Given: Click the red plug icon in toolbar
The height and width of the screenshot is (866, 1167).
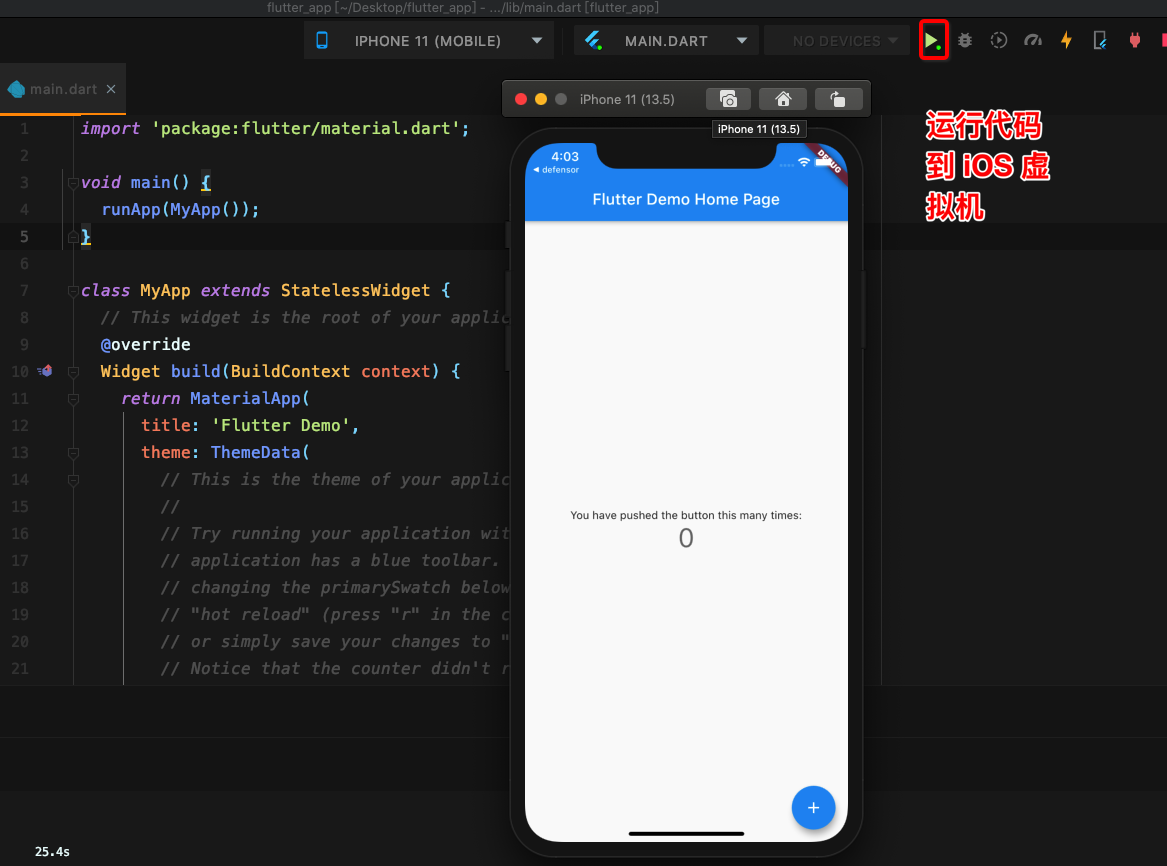Looking at the screenshot, I should (1134, 41).
